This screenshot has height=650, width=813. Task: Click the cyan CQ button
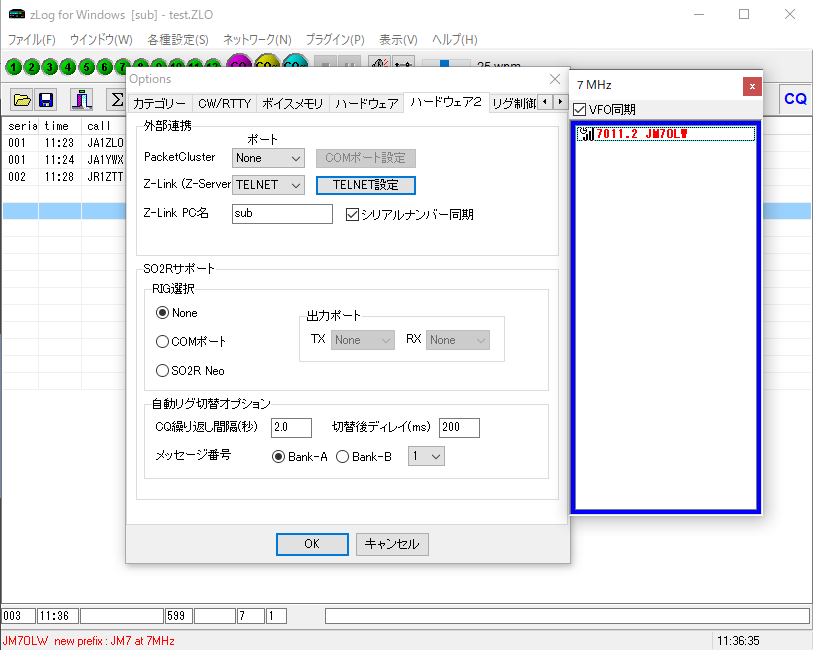(x=295, y=61)
